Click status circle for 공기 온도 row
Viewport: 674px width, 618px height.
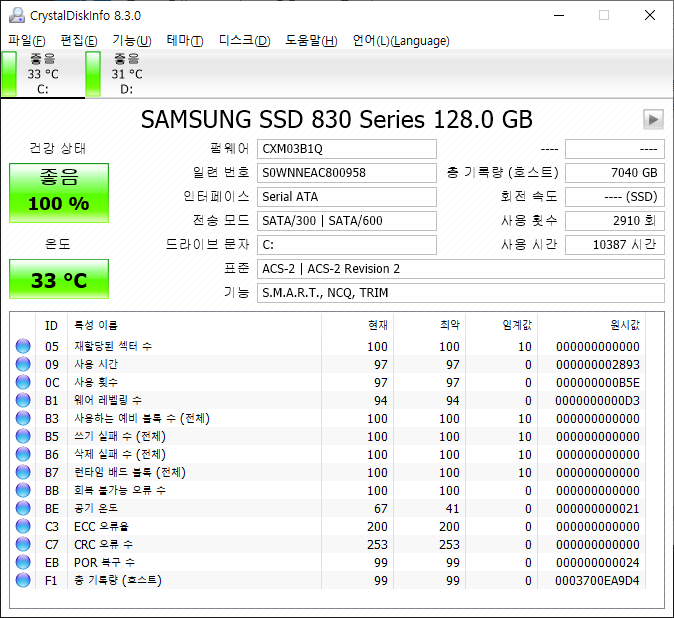[x=24, y=509]
